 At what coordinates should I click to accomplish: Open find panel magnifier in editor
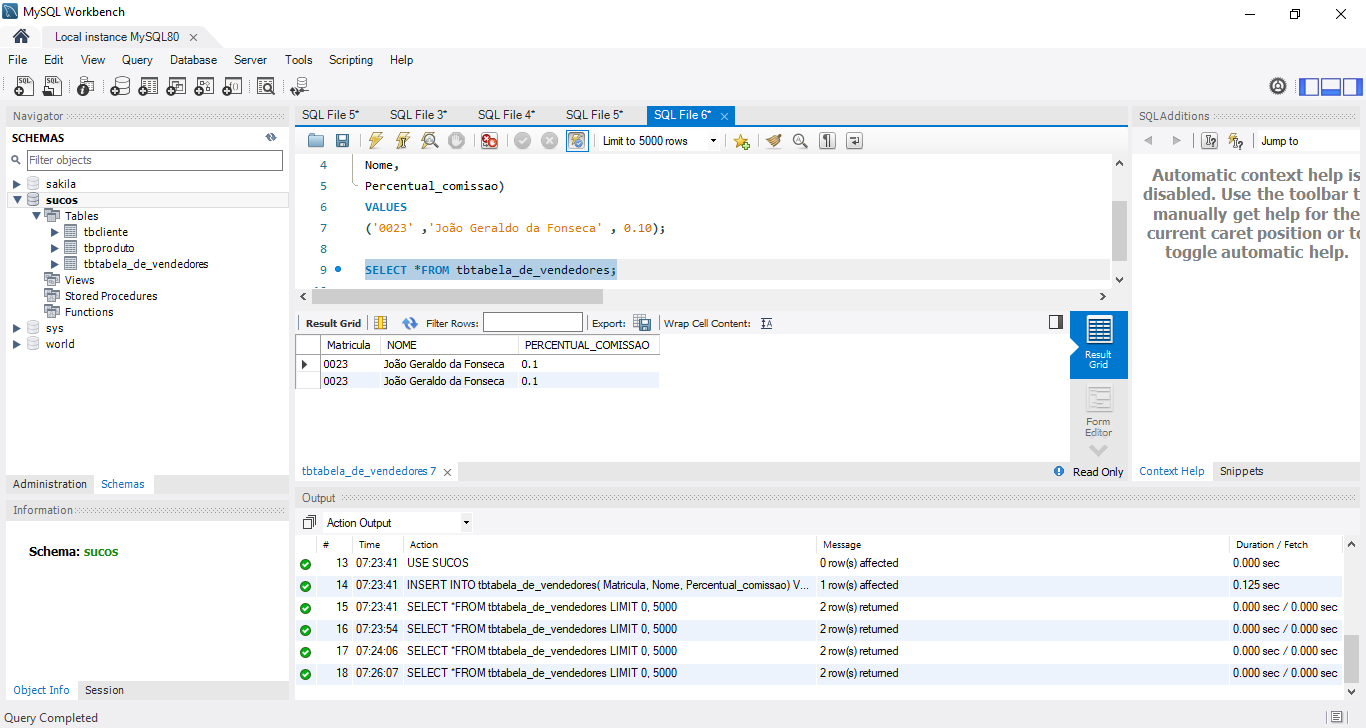pos(800,141)
